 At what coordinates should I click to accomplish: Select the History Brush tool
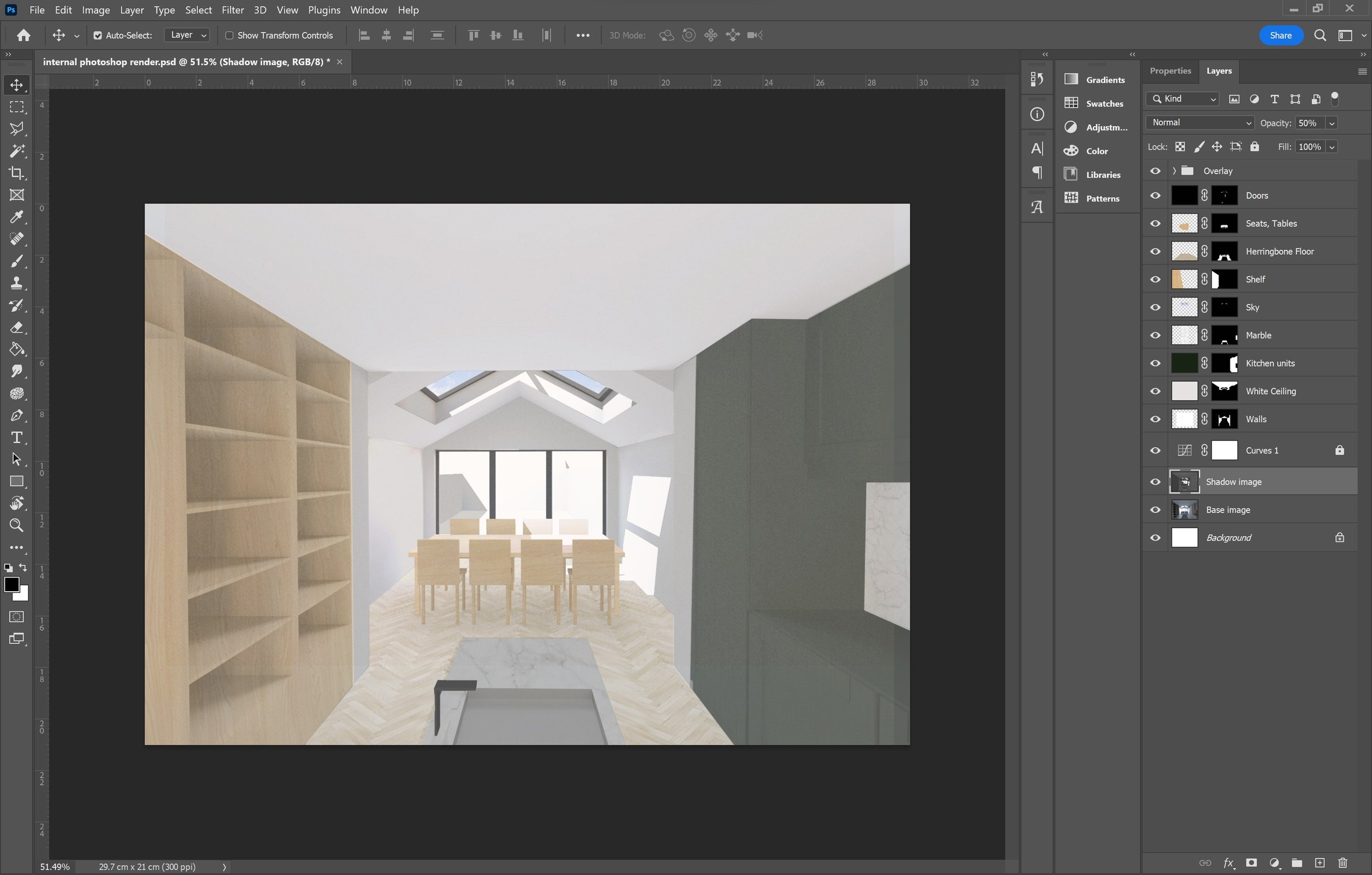(16, 305)
